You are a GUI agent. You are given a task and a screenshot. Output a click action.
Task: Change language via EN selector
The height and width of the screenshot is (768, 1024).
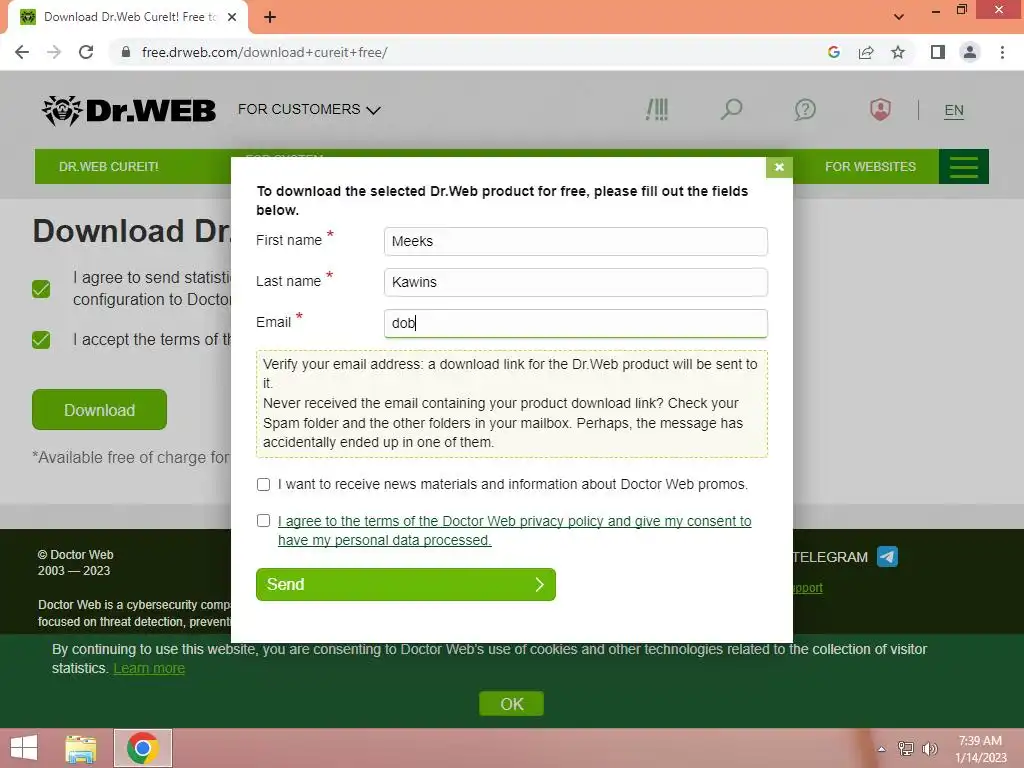click(953, 110)
